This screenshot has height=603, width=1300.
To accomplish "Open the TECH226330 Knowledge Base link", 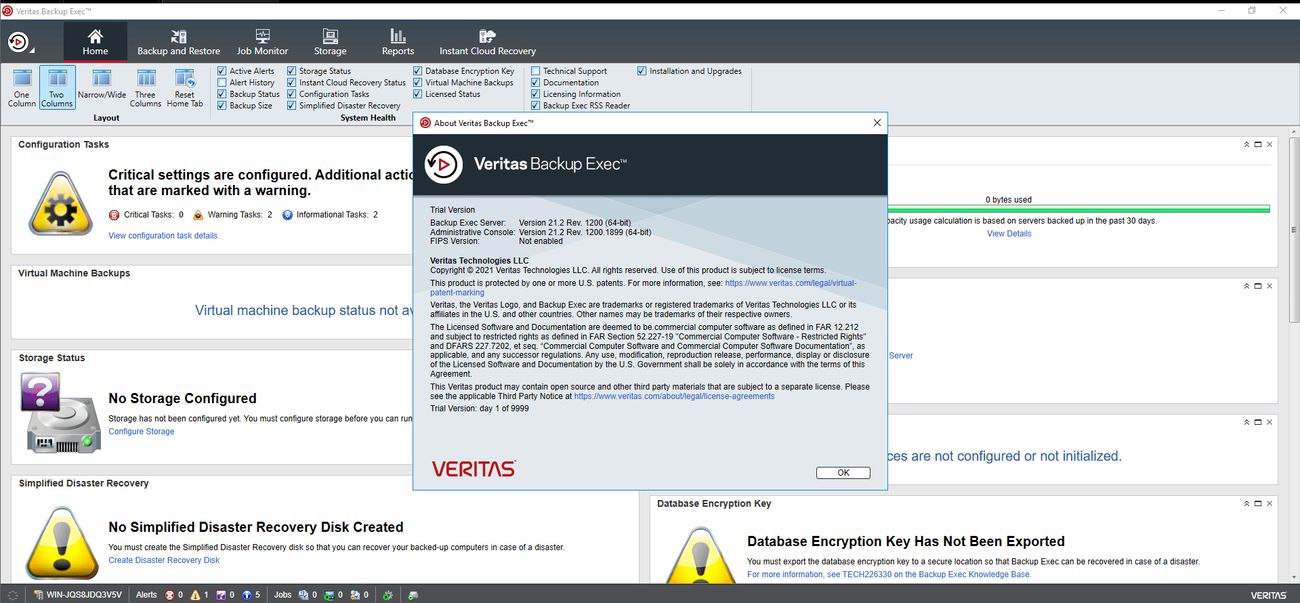I will pos(889,575).
